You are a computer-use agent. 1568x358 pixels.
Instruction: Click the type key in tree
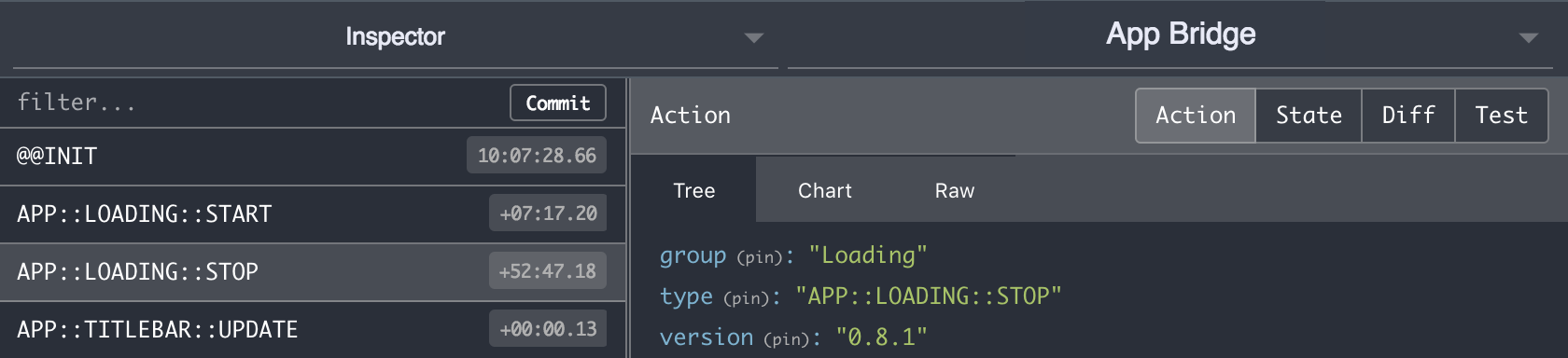(x=686, y=296)
